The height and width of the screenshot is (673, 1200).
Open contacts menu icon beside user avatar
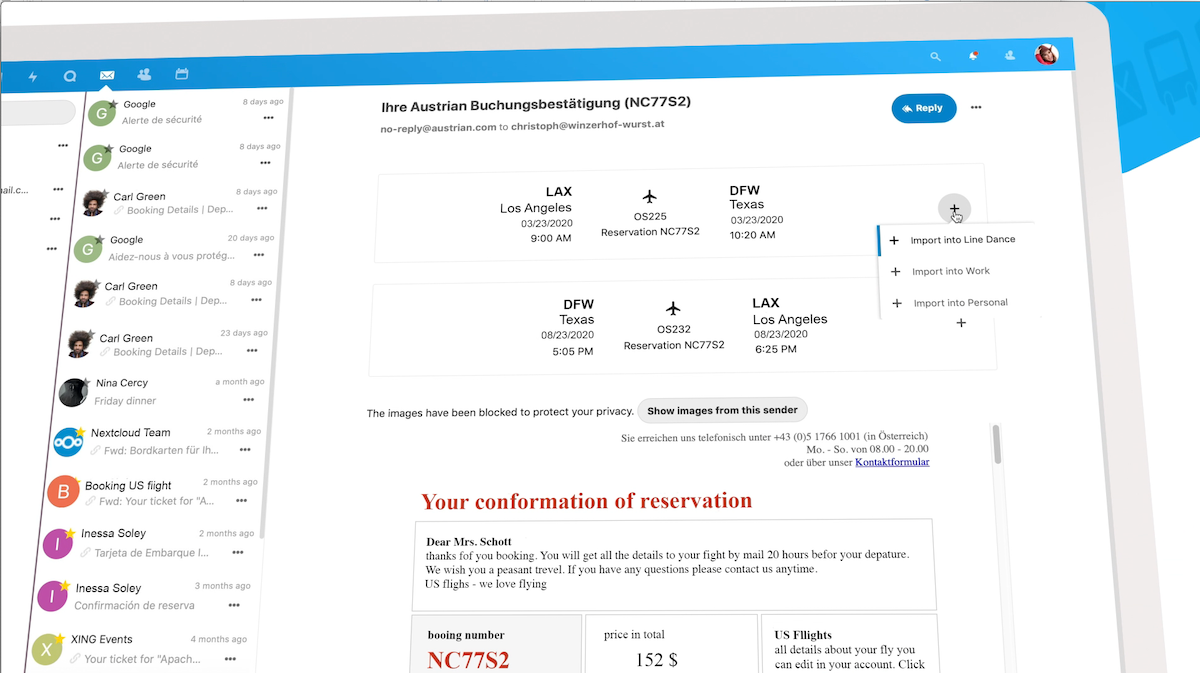pos(1010,55)
